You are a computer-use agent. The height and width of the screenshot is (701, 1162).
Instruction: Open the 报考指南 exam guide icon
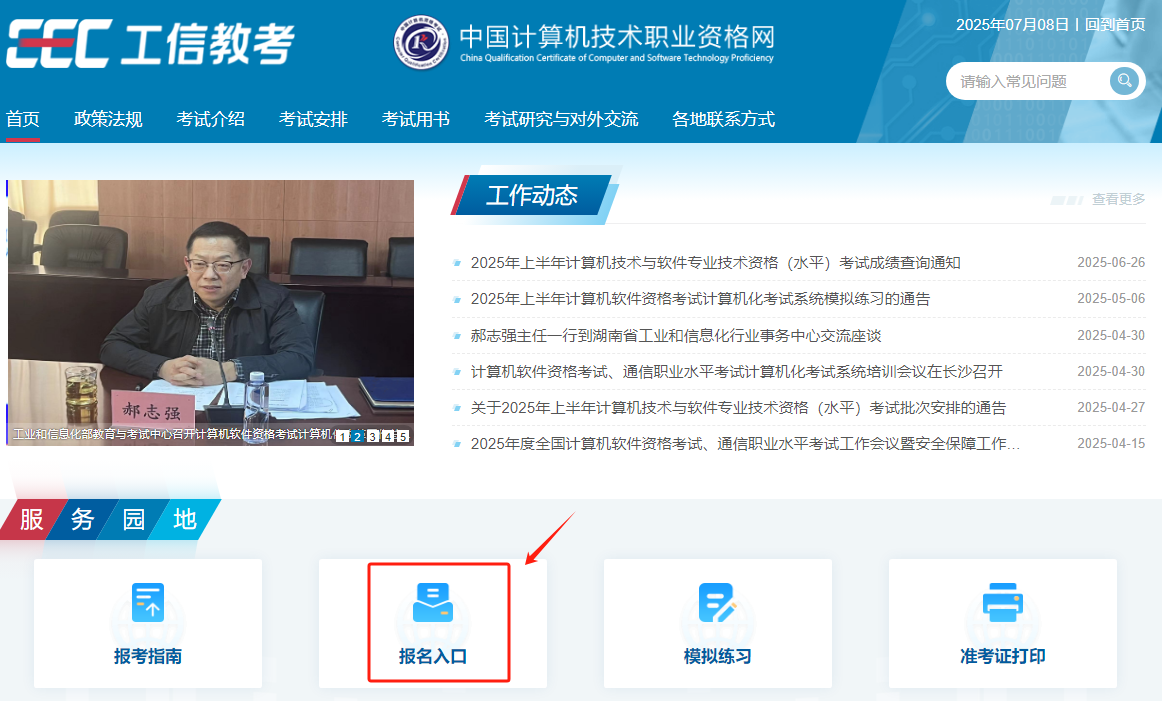click(148, 600)
